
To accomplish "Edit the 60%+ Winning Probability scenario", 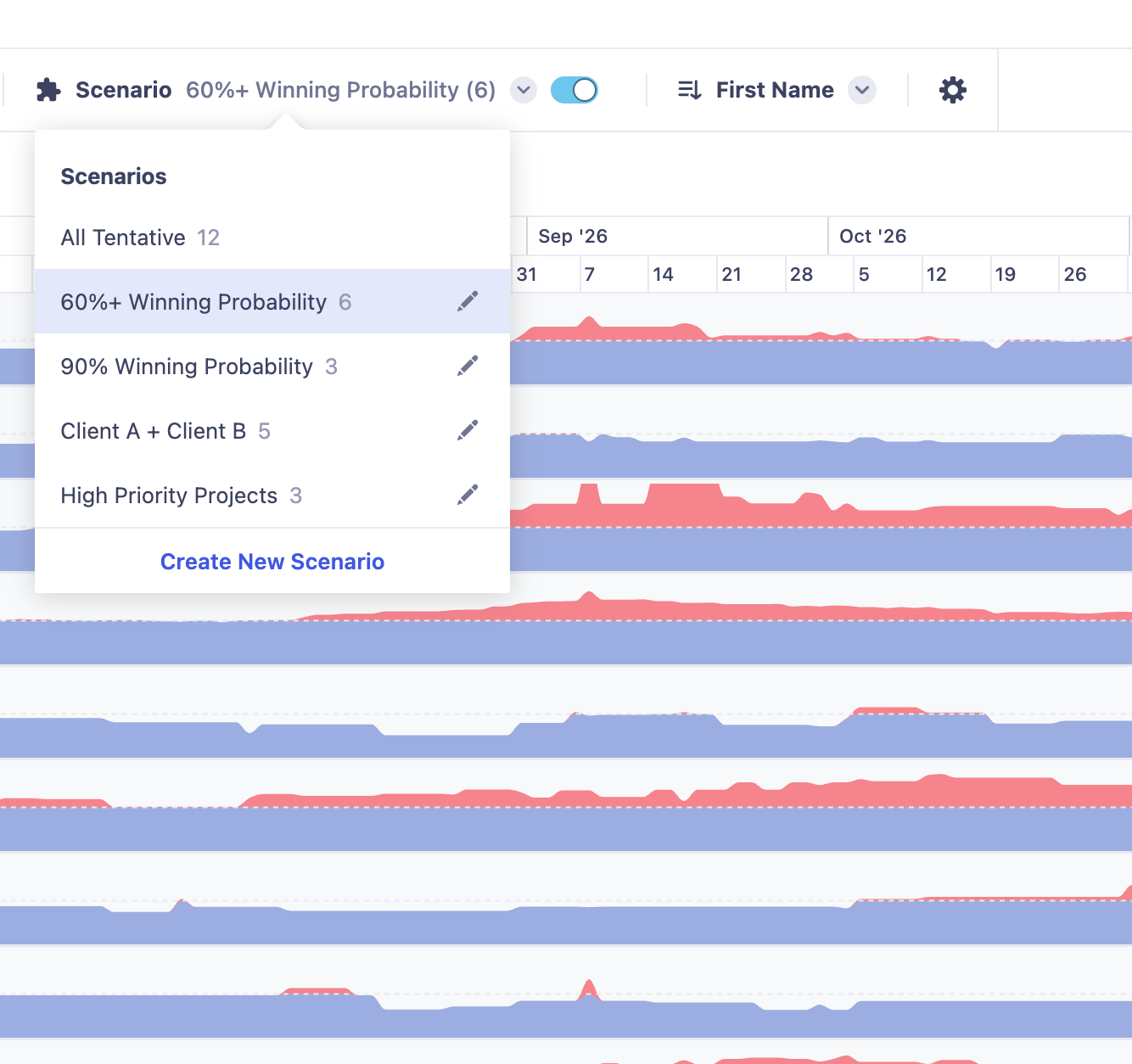I will tap(468, 301).
